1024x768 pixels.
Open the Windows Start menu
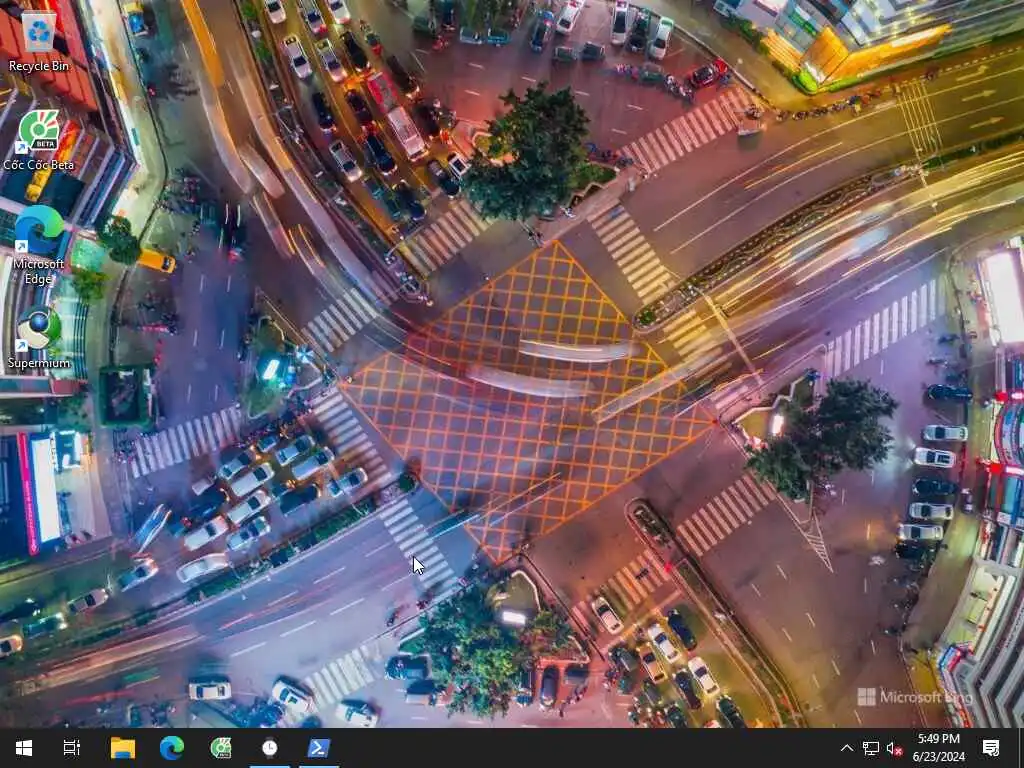point(24,748)
